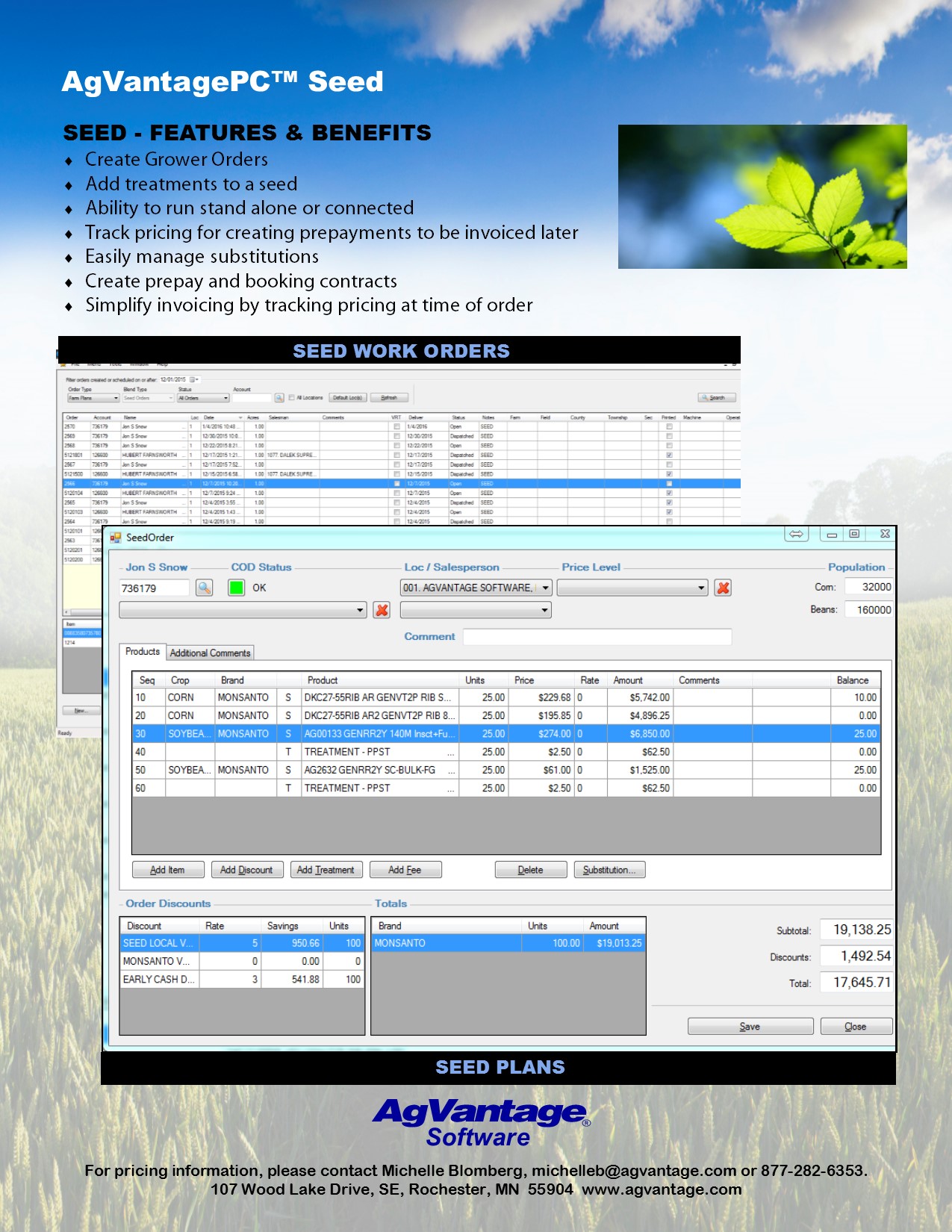Image resolution: width=952 pixels, height=1232 pixels.
Task: Select the MONSANTO totals row
Action: point(508,943)
